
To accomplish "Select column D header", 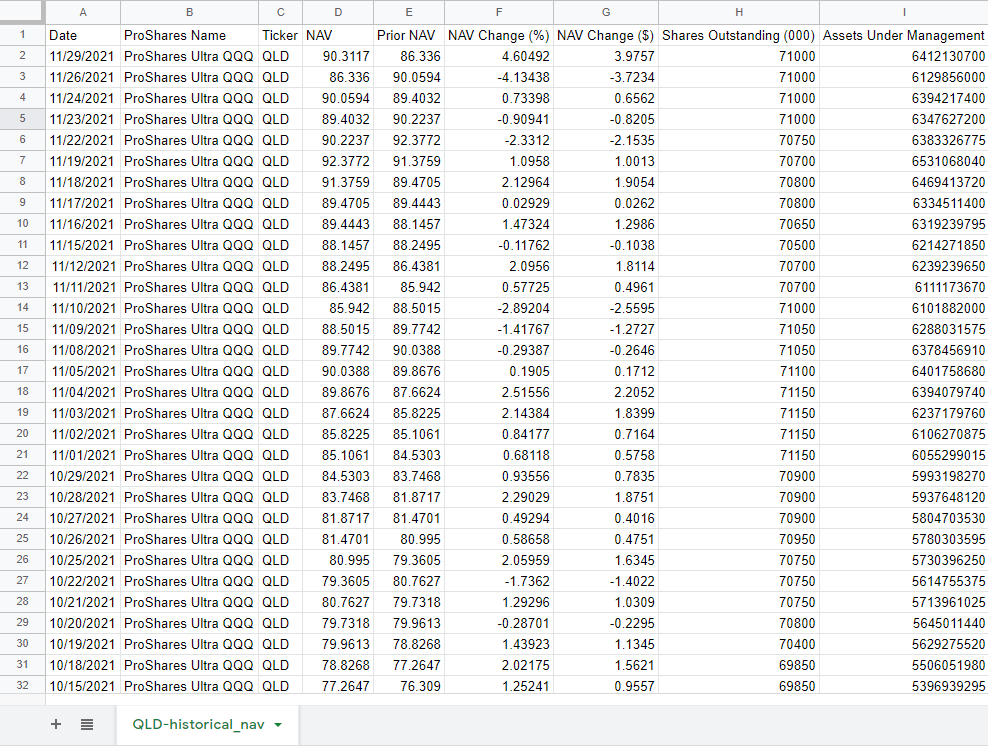I will pyautogui.click(x=338, y=12).
